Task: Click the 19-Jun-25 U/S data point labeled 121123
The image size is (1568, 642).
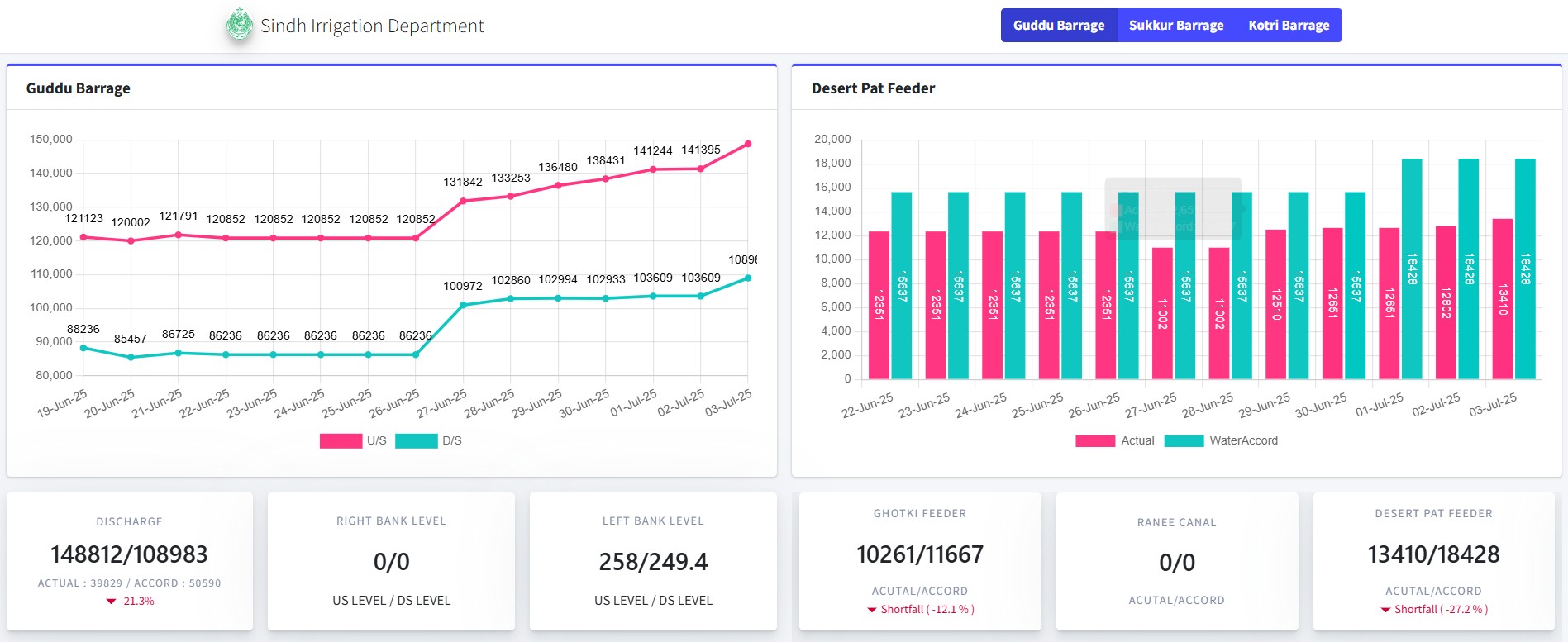Action: [83, 237]
